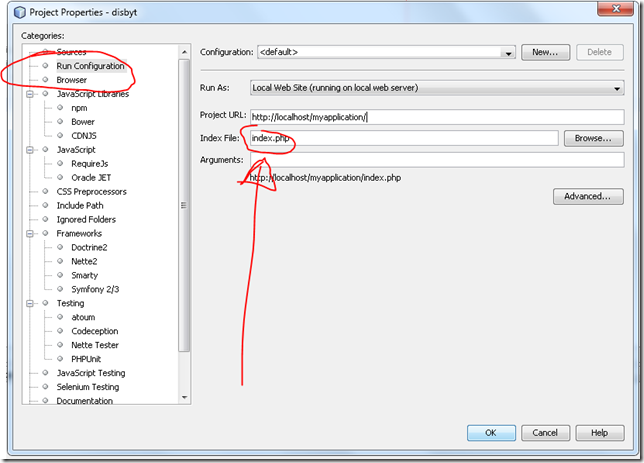Close the Project Properties dialog
Screen dimensions: 644x463
pyautogui.click(x=615, y=9)
